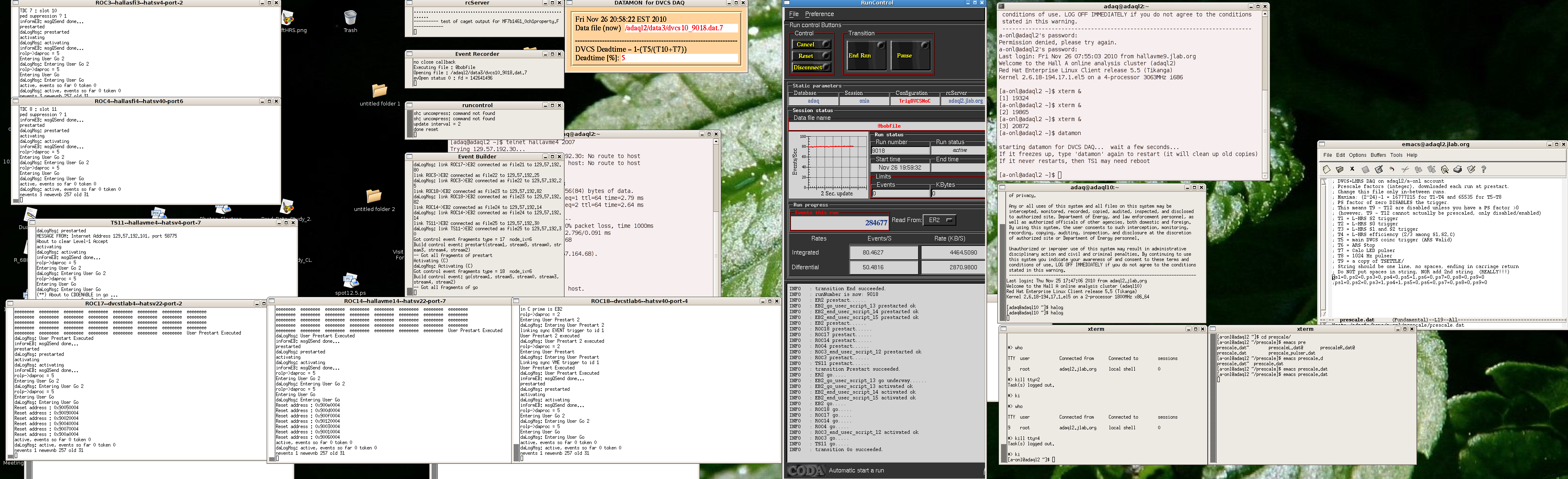Click the emacs Save buffer floppy icon

tap(1365, 169)
